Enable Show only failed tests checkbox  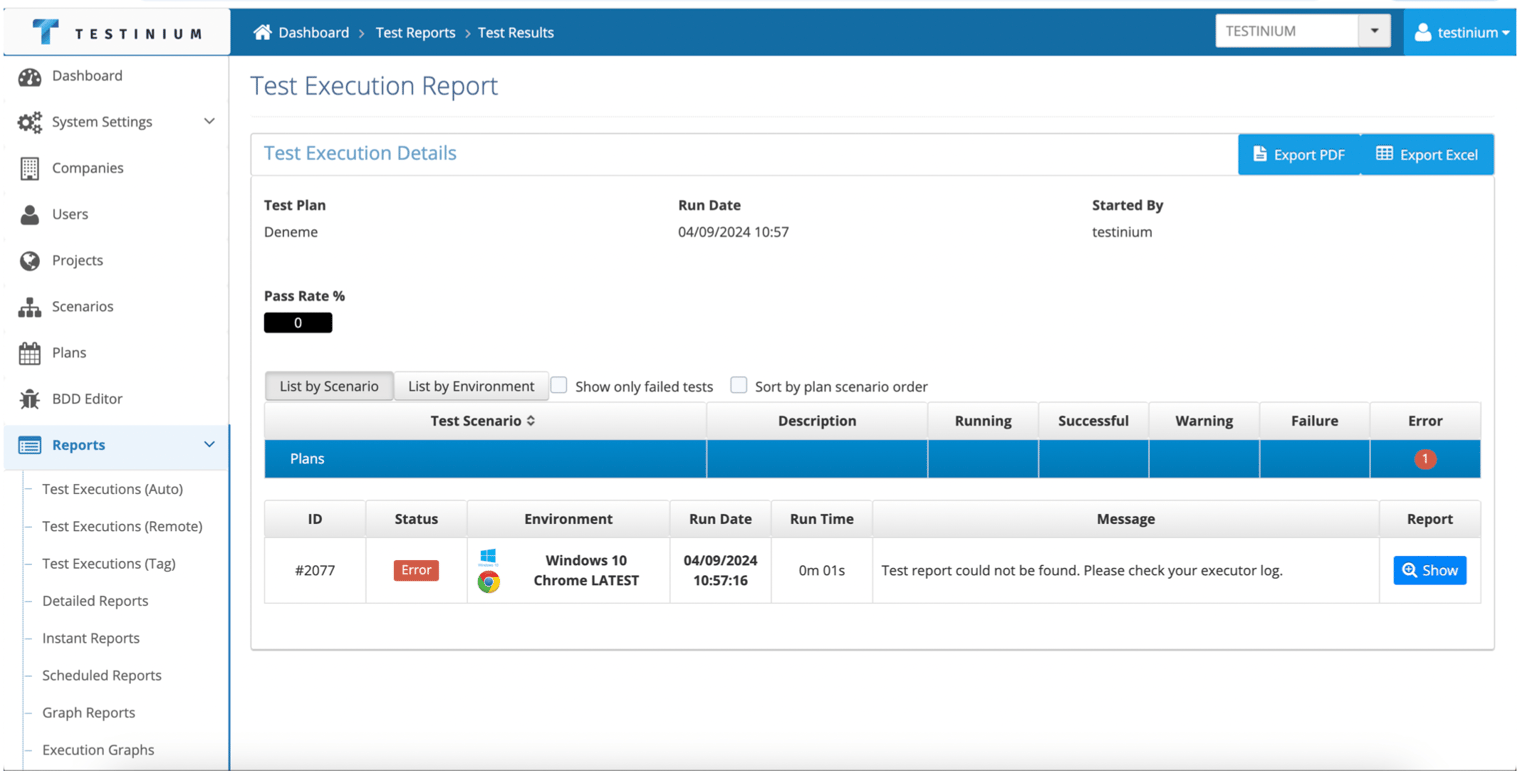tap(559, 386)
